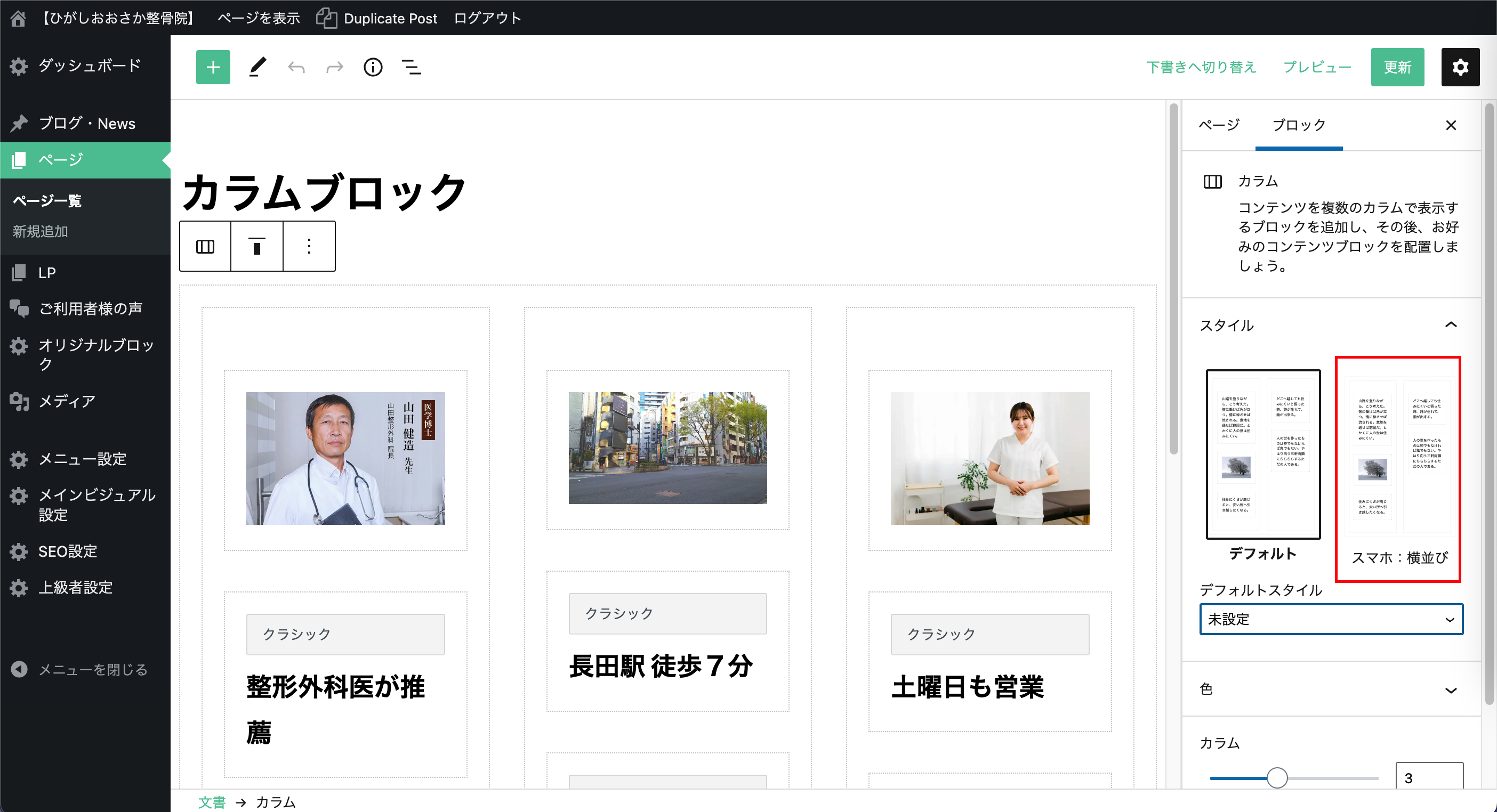
Task: Expand the 色 panel section
Action: (x=1451, y=690)
